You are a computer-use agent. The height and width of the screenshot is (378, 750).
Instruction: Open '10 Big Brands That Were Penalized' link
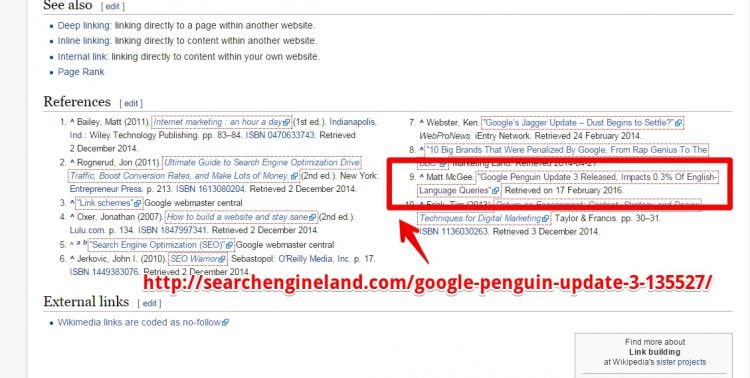point(566,150)
